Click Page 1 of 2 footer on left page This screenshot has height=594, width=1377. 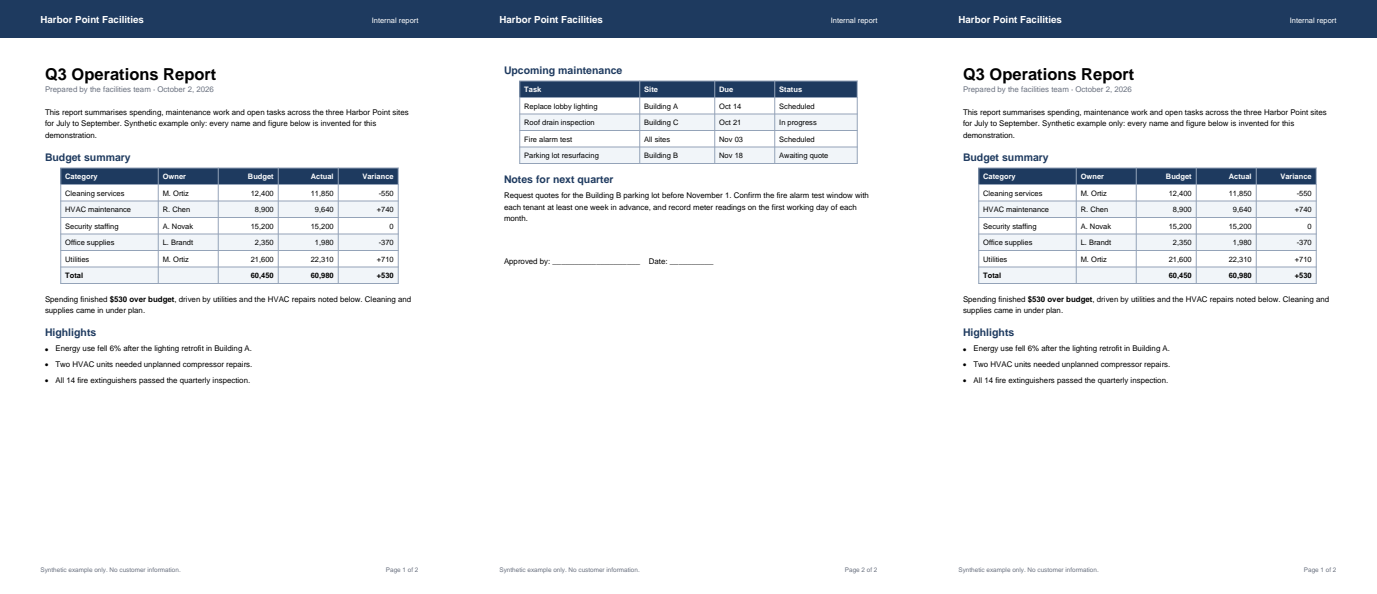(x=402, y=569)
